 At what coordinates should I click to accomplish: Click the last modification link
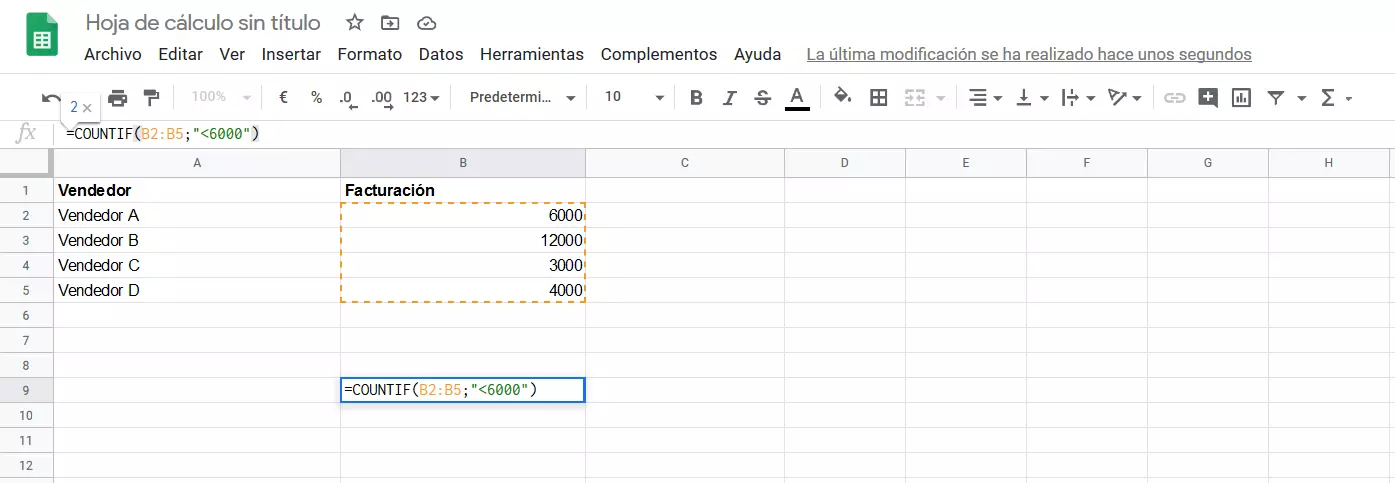[1028, 54]
